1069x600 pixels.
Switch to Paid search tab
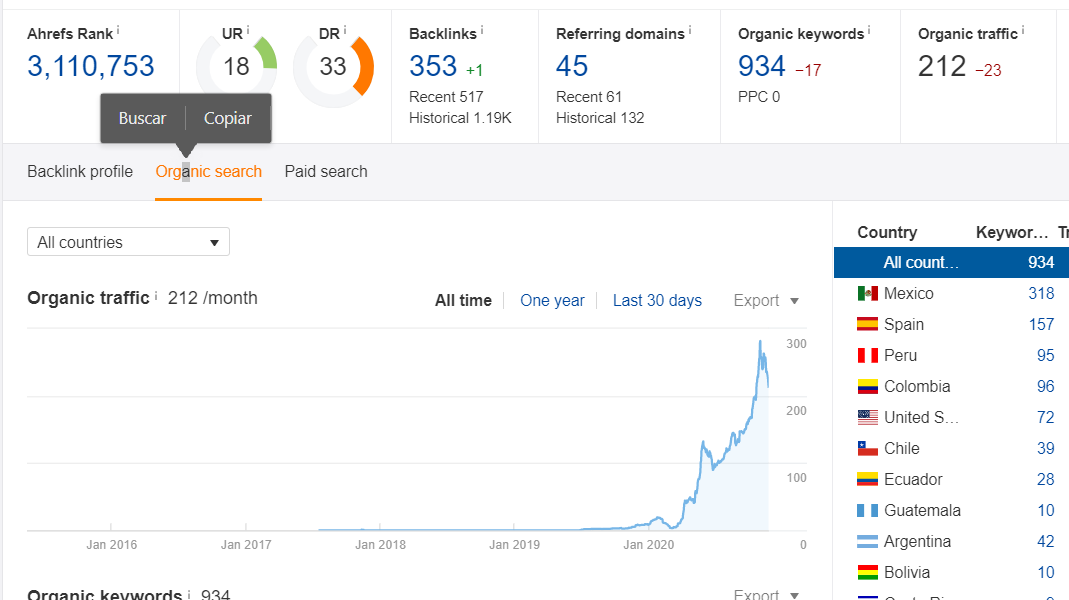coord(326,172)
